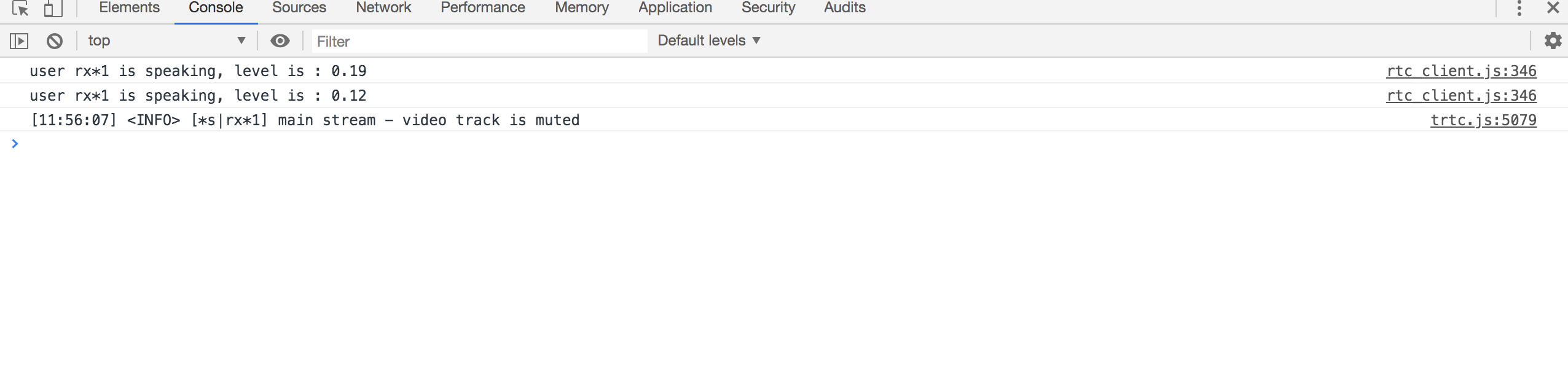Show the console sidebar panel
The image size is (1568, 377).
(19, 41)
